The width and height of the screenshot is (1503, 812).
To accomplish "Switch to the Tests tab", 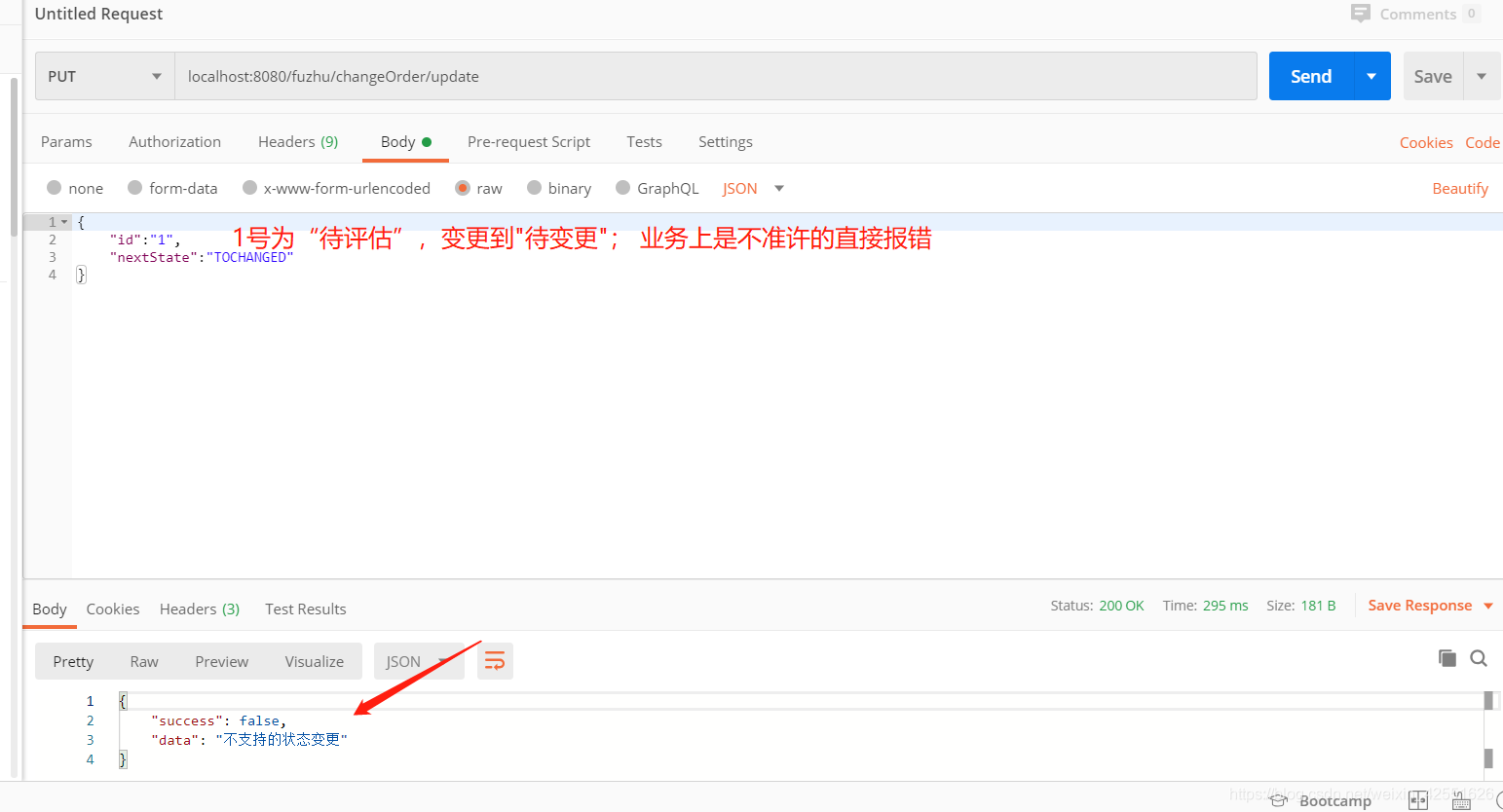I will click(644, 141).
